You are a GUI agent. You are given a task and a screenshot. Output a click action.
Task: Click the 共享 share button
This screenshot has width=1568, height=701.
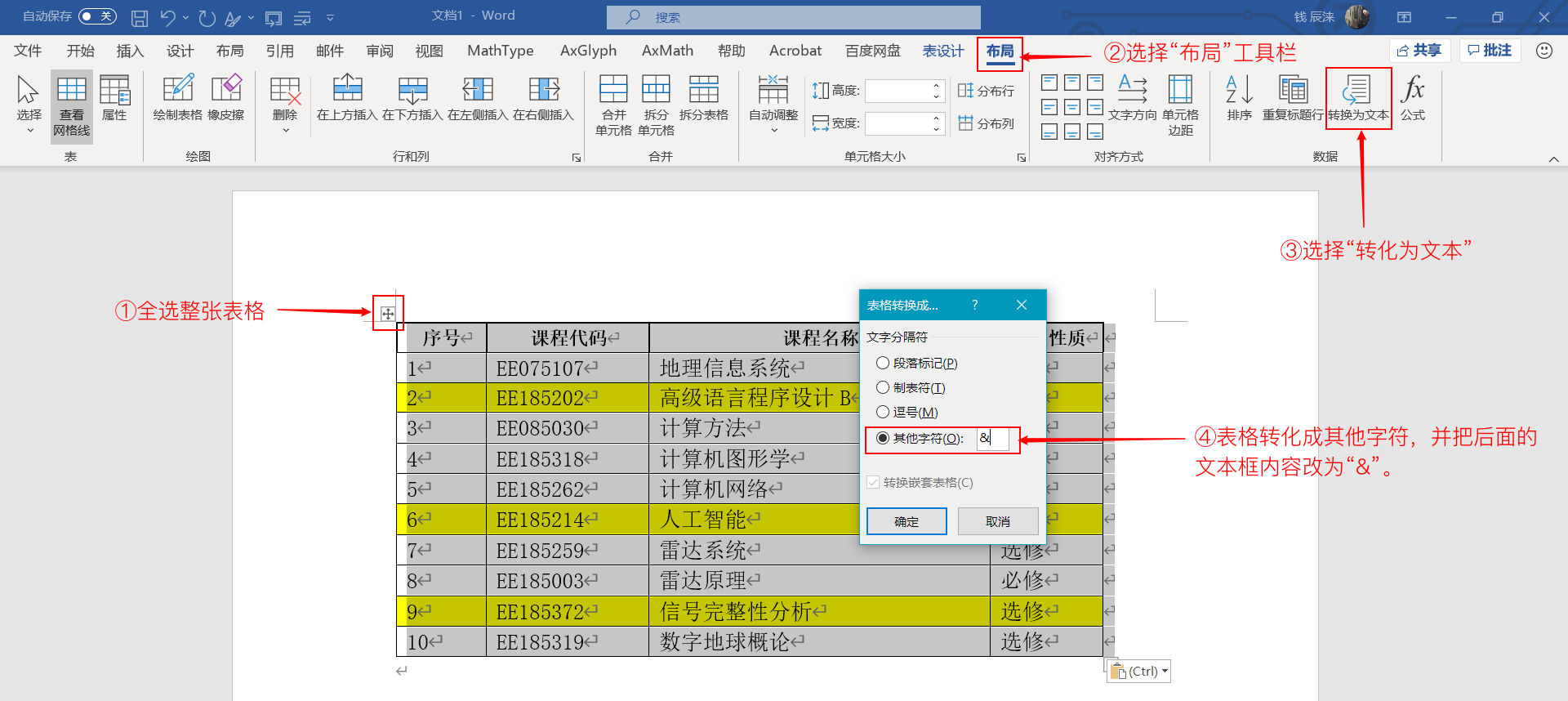click(x=1419, y=51)
